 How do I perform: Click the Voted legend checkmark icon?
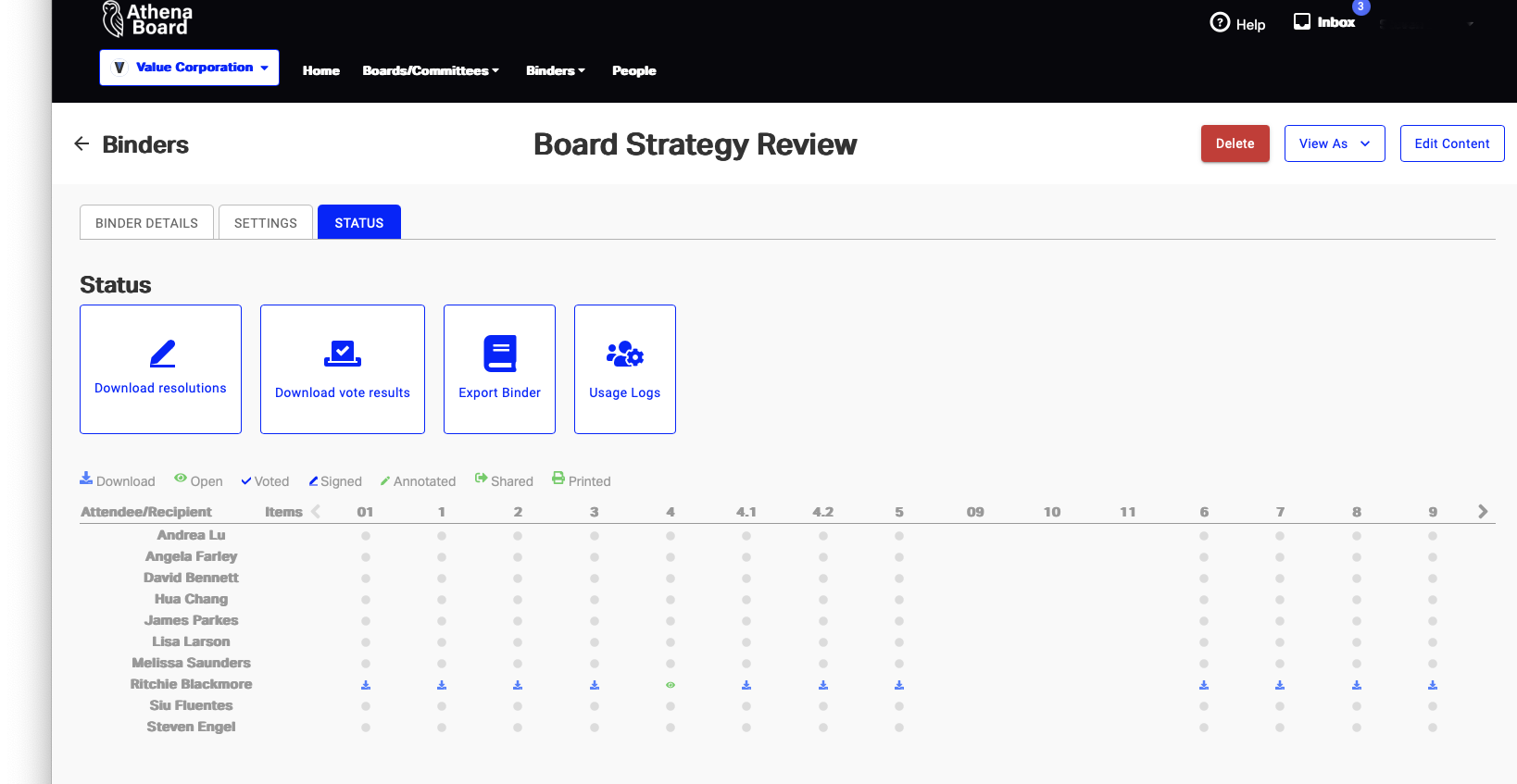246,481
